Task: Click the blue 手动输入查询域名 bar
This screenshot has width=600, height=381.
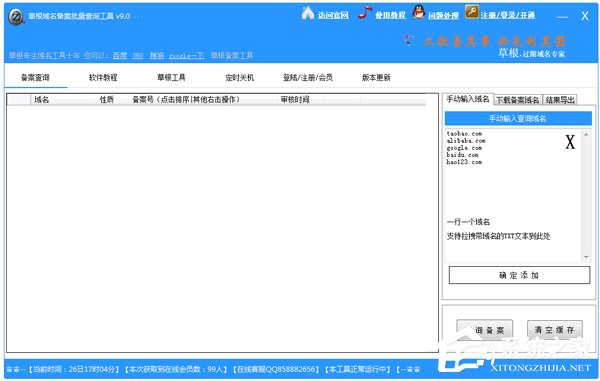Action: tap(518, 119)
